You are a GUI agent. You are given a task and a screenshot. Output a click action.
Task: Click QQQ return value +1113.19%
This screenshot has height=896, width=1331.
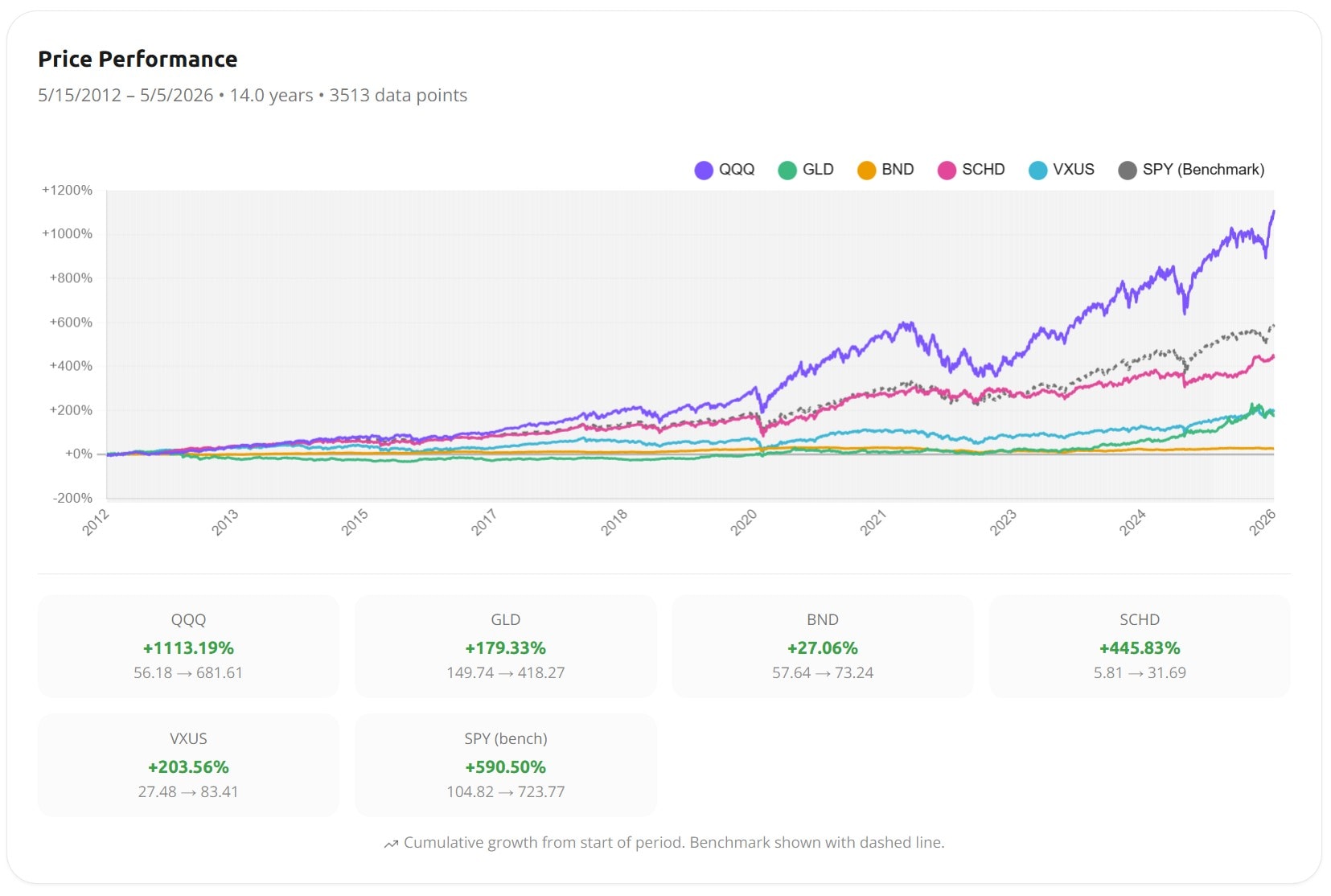point(188,648)
